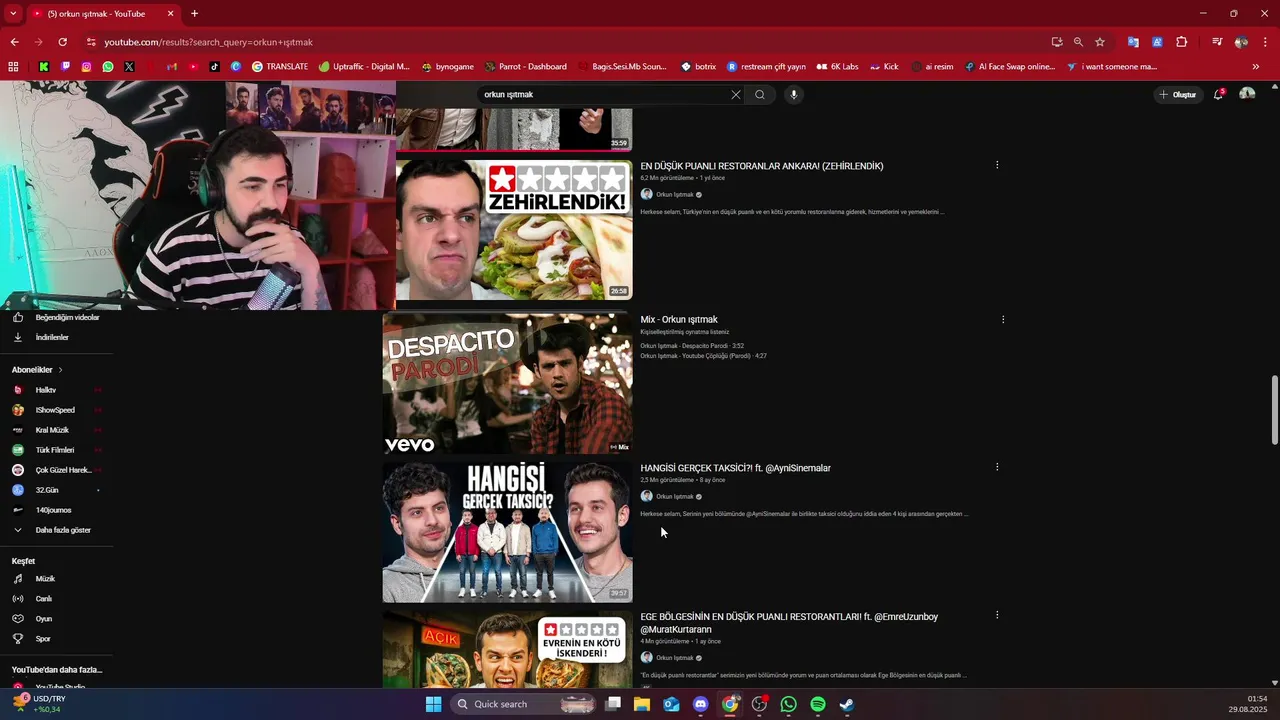Image resolution: width=1280 pixels, height=720 pixels.
Task: Expand the Abonelikler section chevron
Action: [x=60, y=370]
